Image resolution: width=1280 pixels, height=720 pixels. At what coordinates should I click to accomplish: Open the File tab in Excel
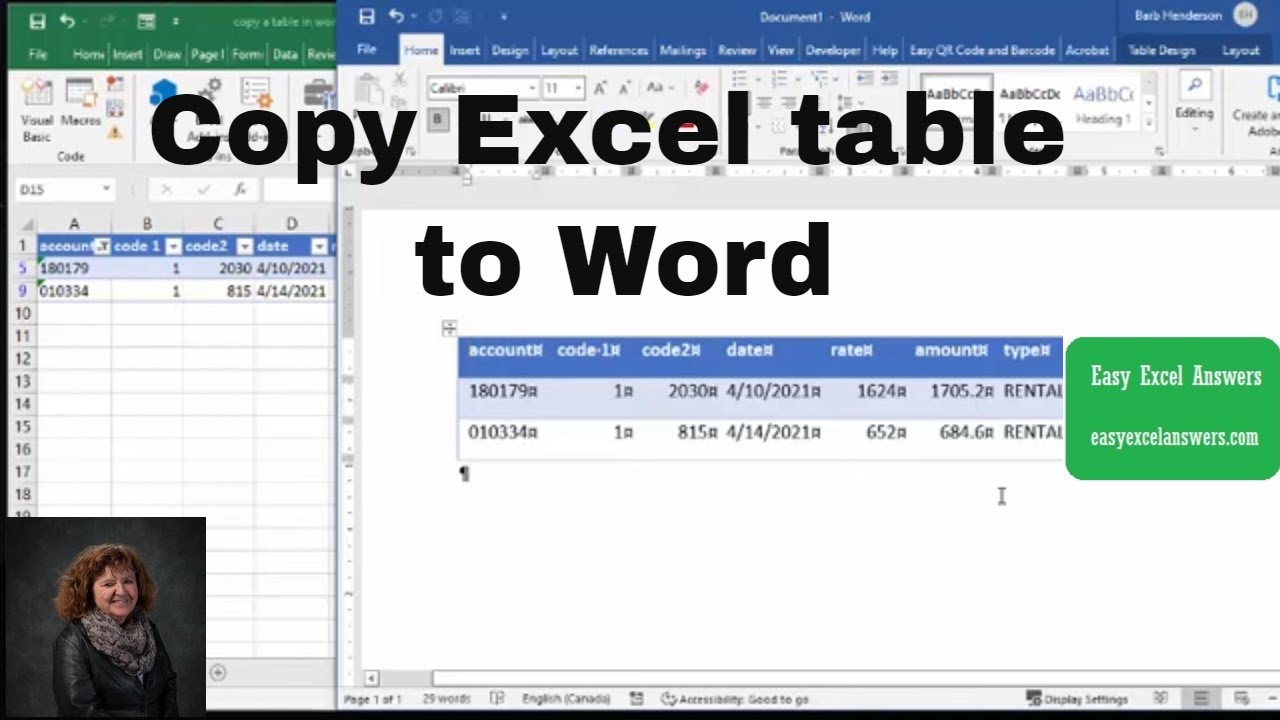coord(38,55)
